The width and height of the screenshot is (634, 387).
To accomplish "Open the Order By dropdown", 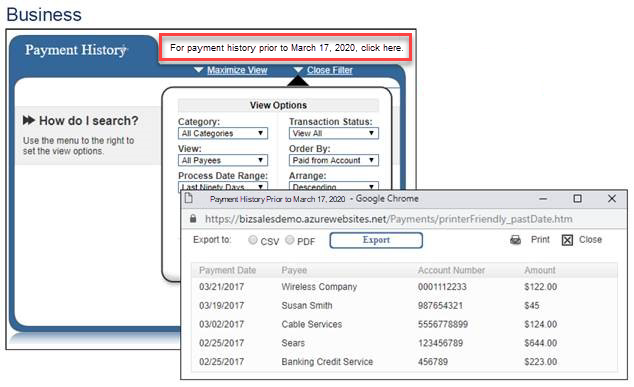I will pyautogui.click(x=334, y=160).
